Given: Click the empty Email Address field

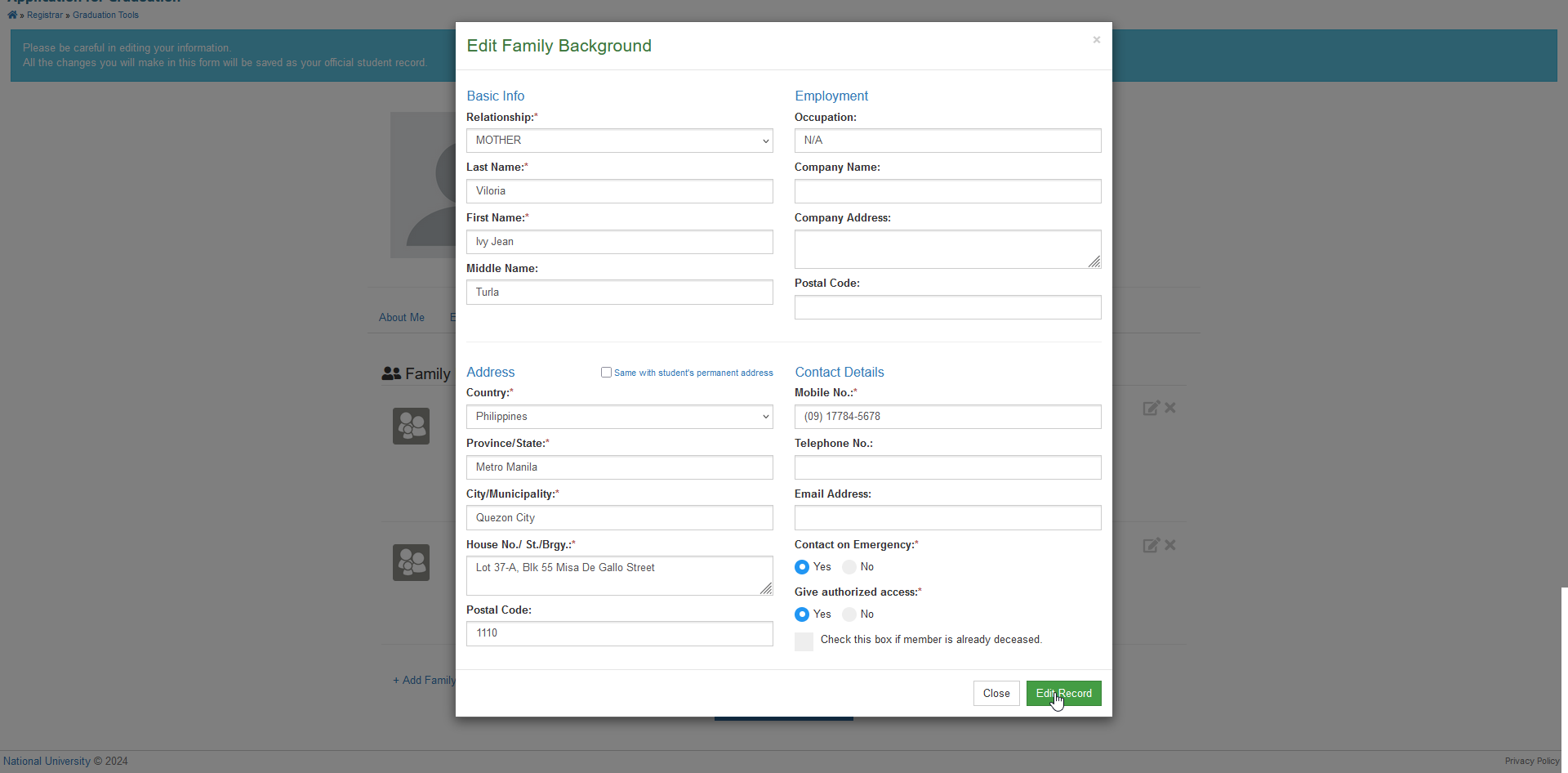Looking at the screenshot, I should pyautogui.click(x=948, y=518).
